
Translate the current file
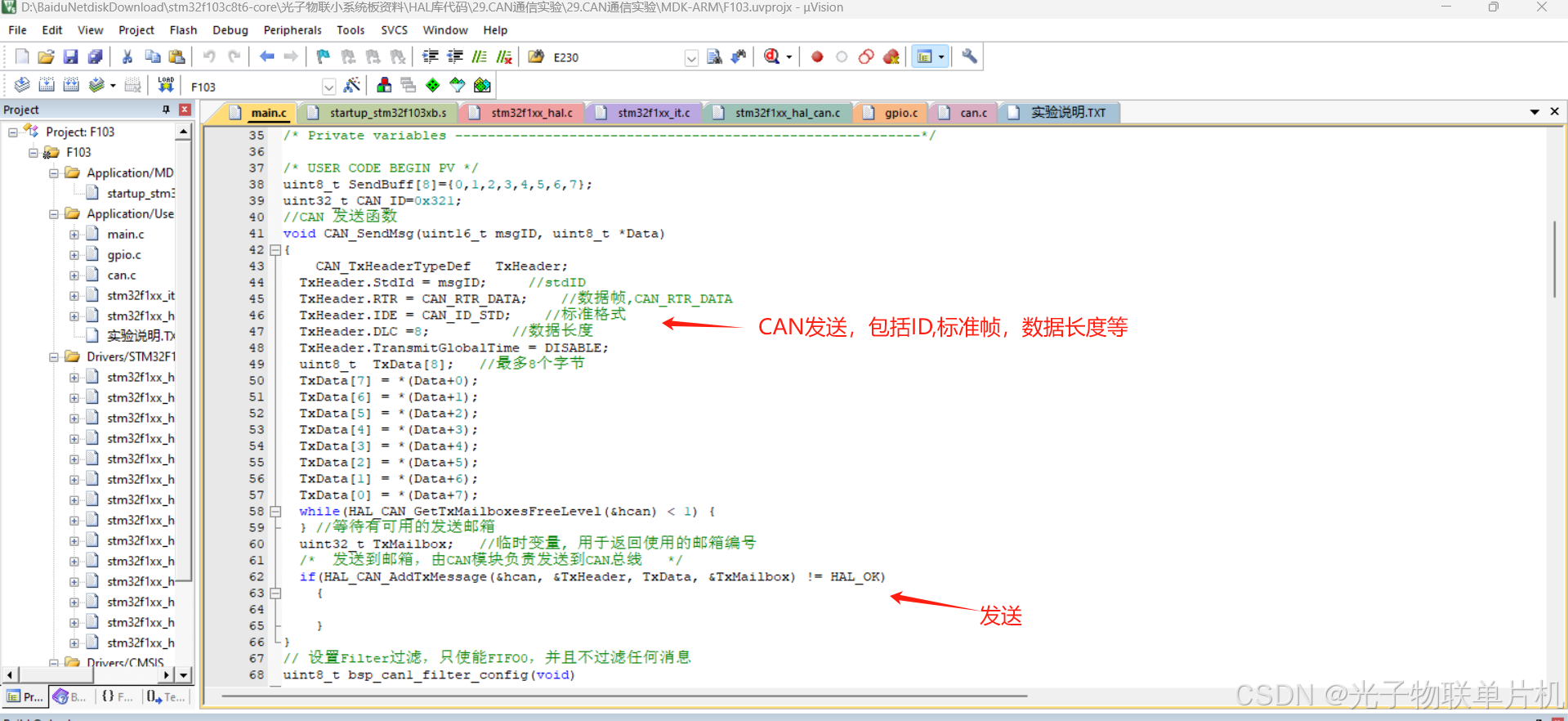tap(22, 85)
